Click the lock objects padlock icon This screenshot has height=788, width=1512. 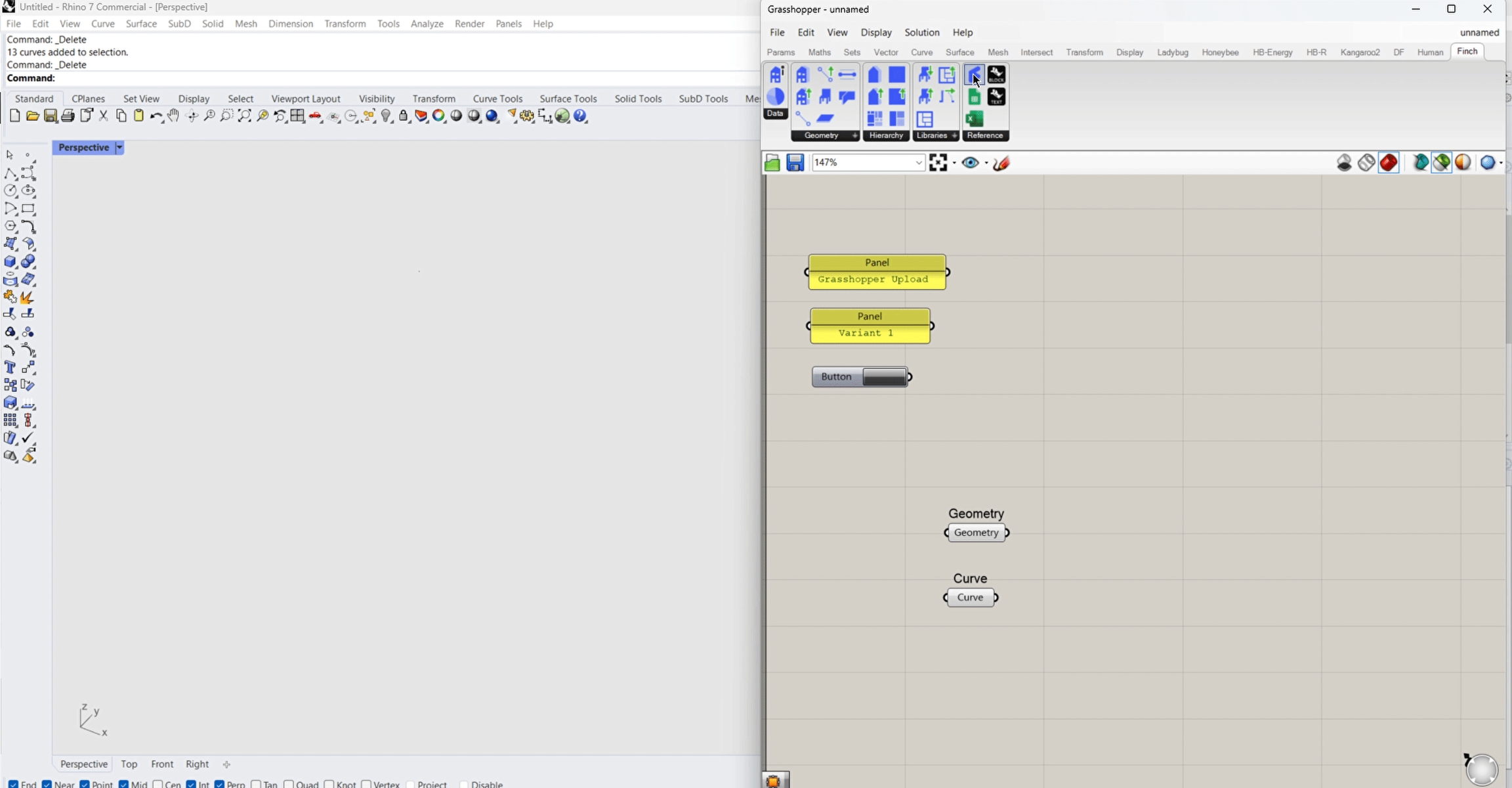pos(404,116)
